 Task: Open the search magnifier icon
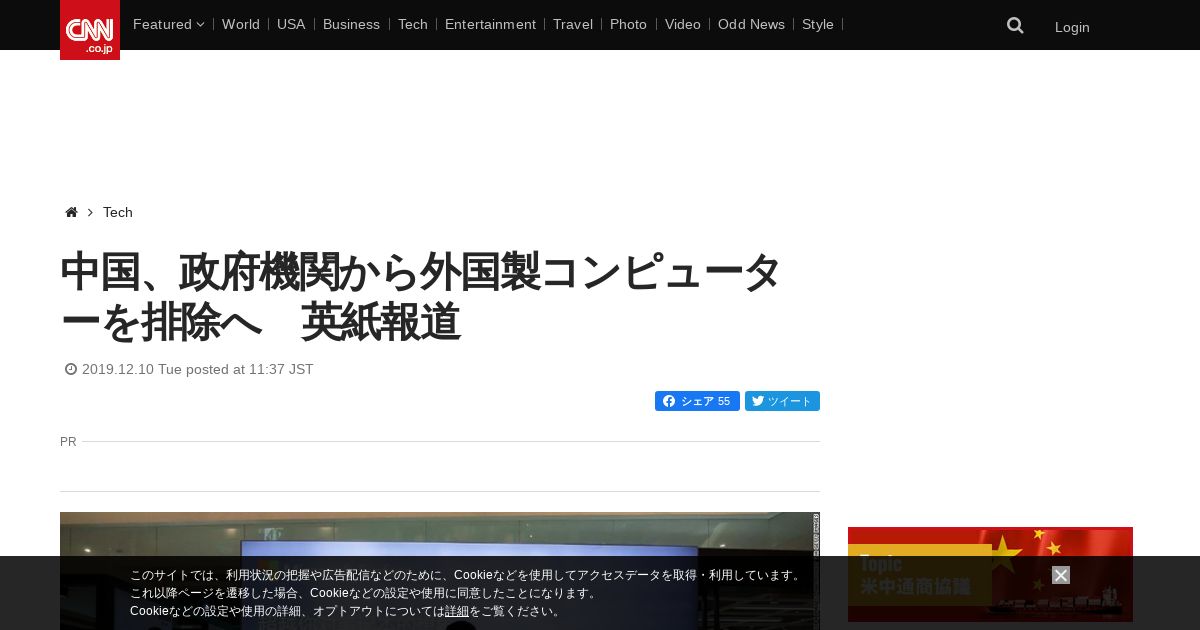pyautogui.click(x=1015, y=26)
